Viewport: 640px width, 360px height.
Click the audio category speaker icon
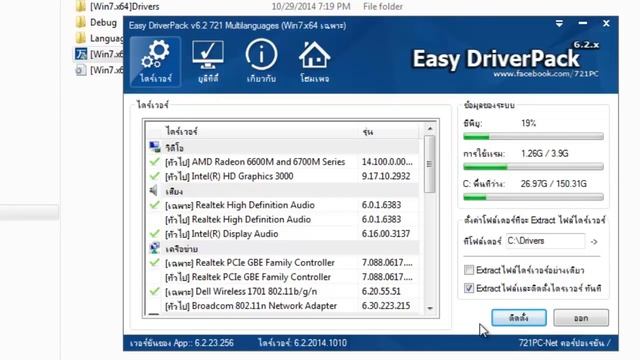pyautogui.click(x=154, y=191)
